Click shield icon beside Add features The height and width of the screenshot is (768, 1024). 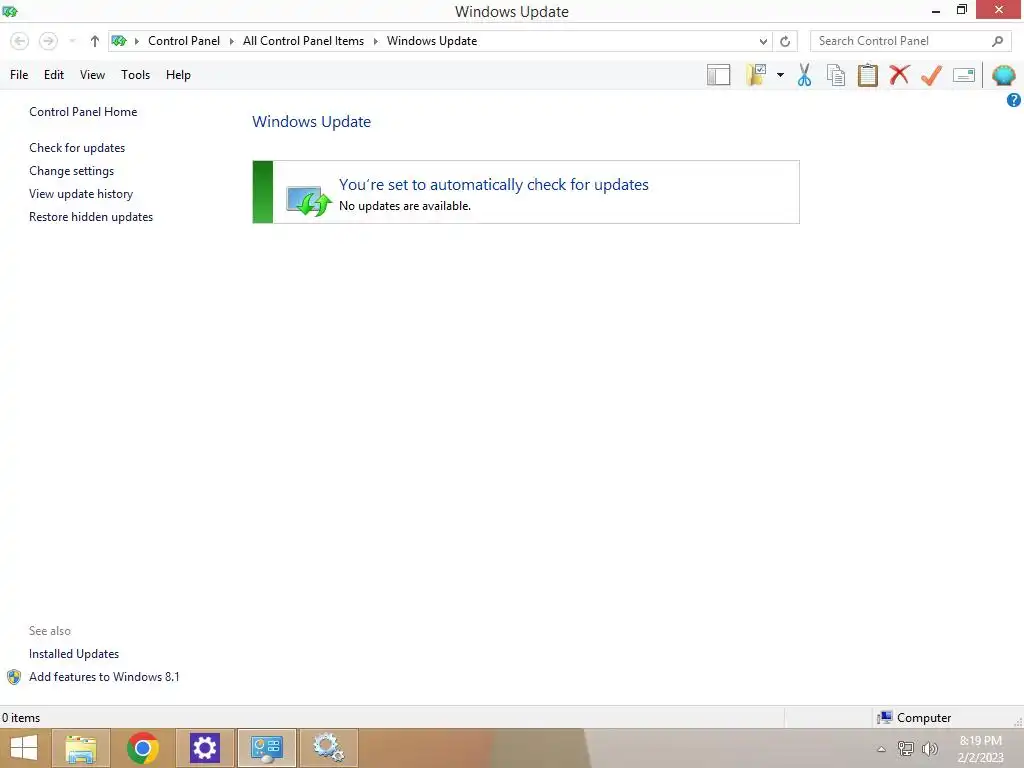[x=14, y=677]
